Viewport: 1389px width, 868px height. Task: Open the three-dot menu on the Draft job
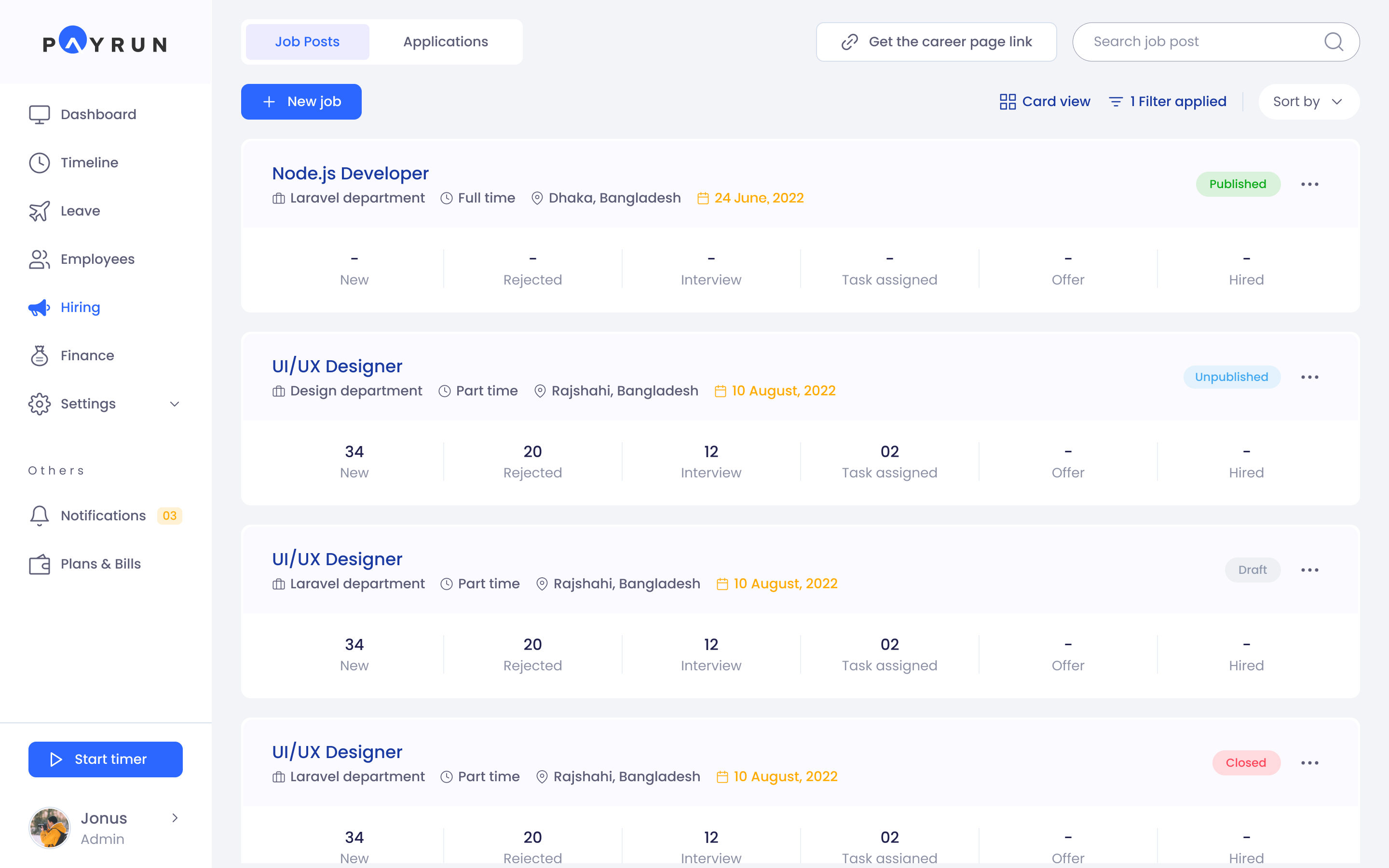[1310, 570]
